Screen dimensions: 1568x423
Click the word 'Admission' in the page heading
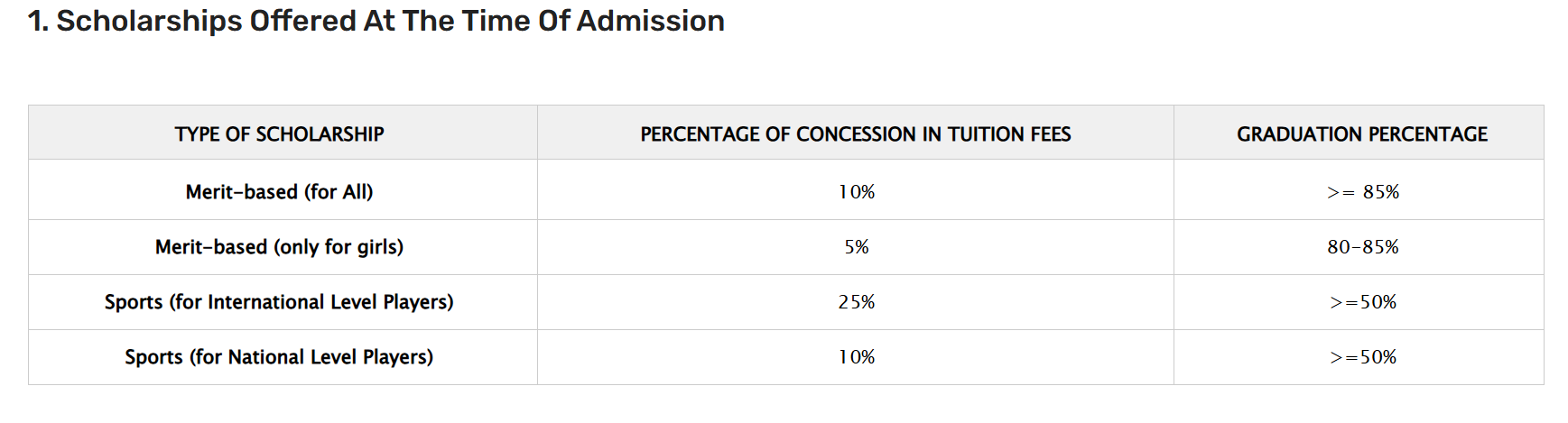tap(650, 21)
